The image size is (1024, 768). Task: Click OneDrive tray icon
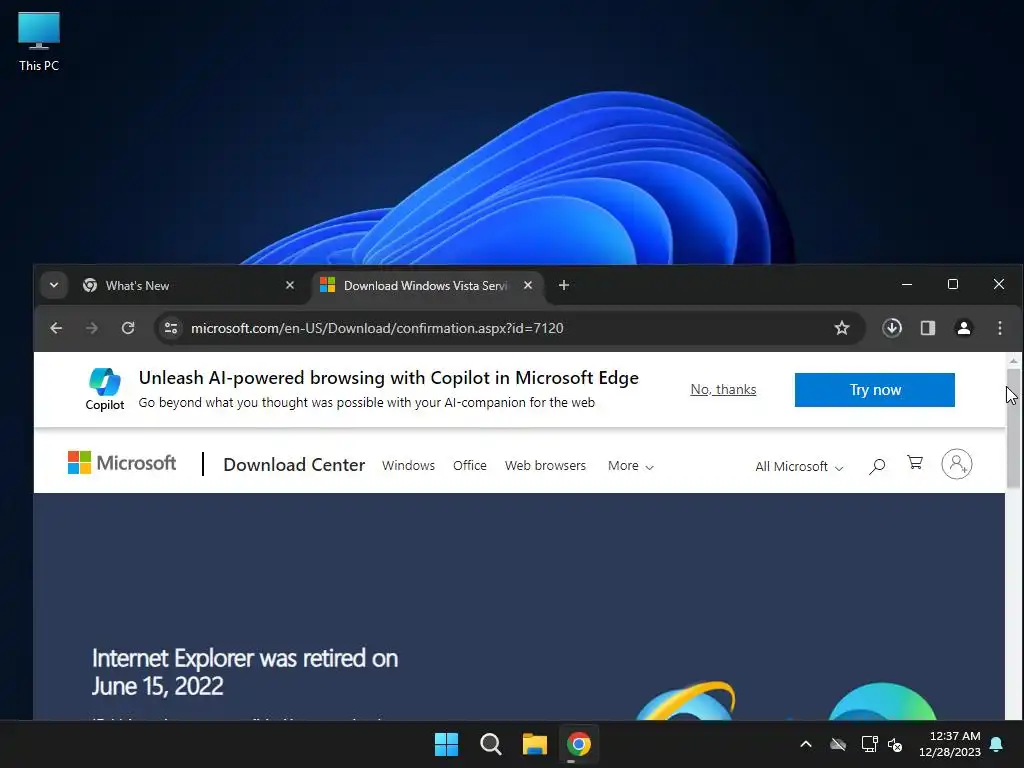[x=838, y=744]
